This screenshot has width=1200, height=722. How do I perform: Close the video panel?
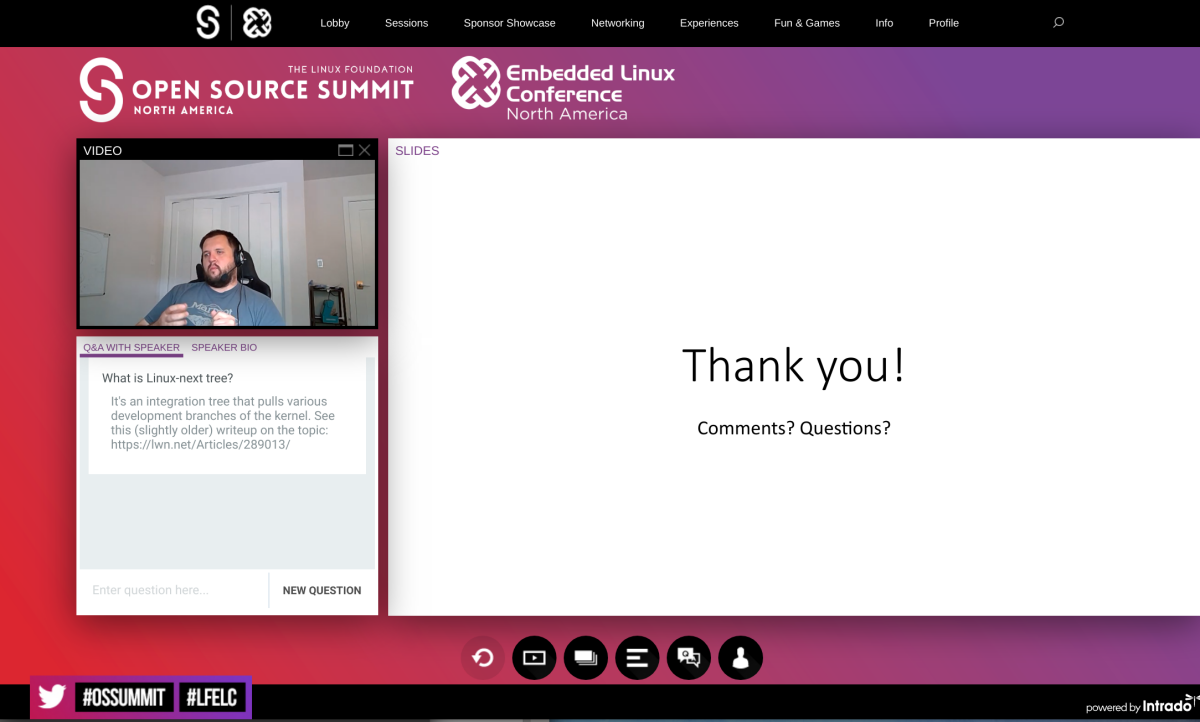click(365, 150)
